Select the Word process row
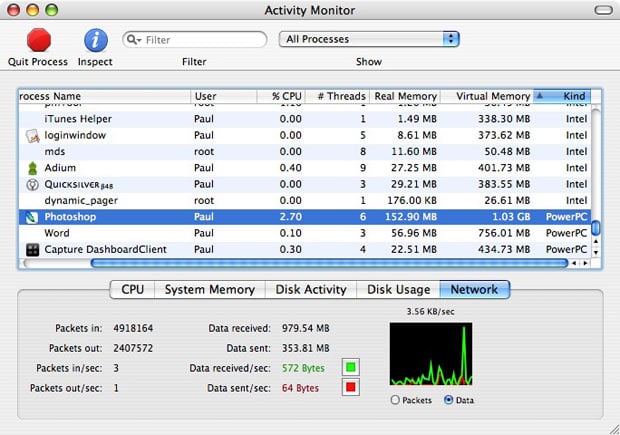 [304, 233]
